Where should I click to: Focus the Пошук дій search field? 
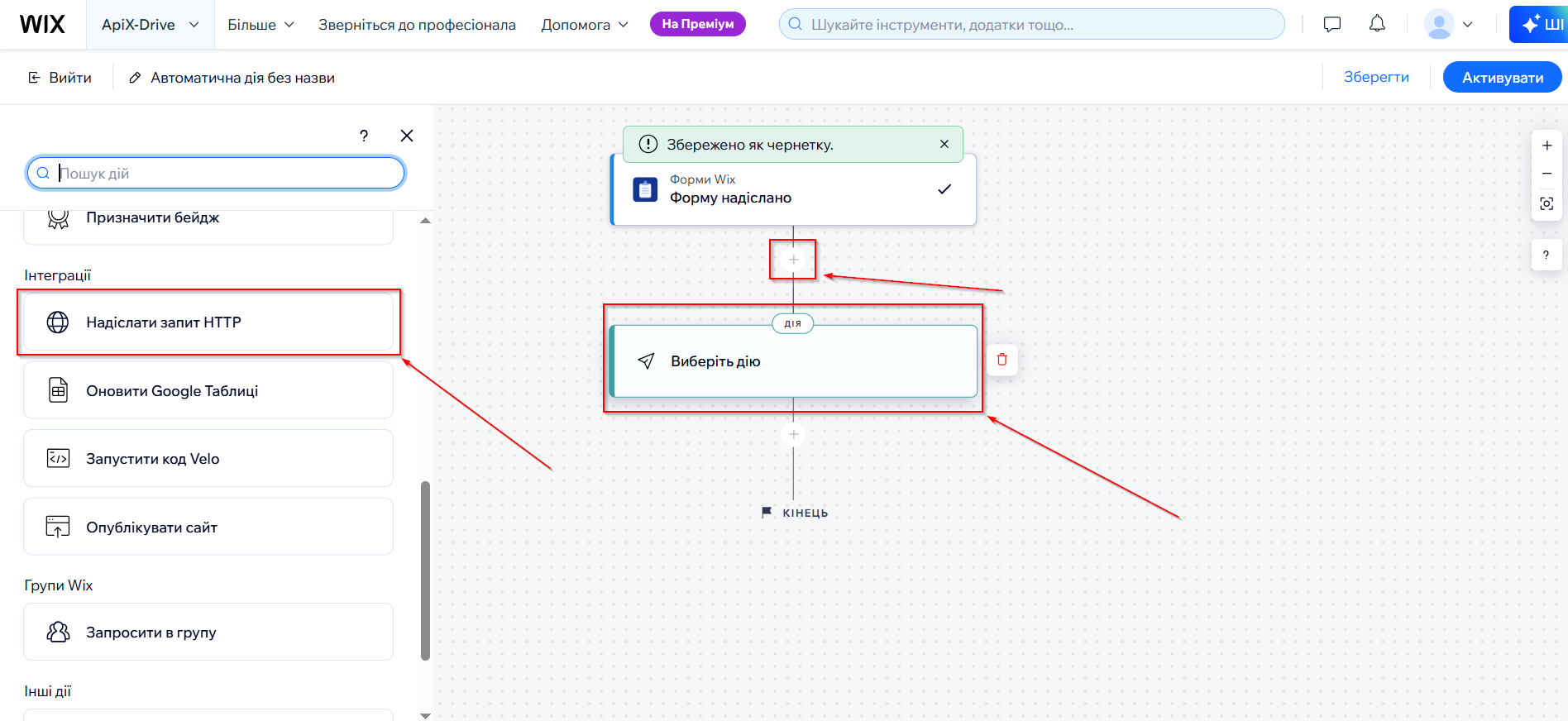click(x=216, y=174)
